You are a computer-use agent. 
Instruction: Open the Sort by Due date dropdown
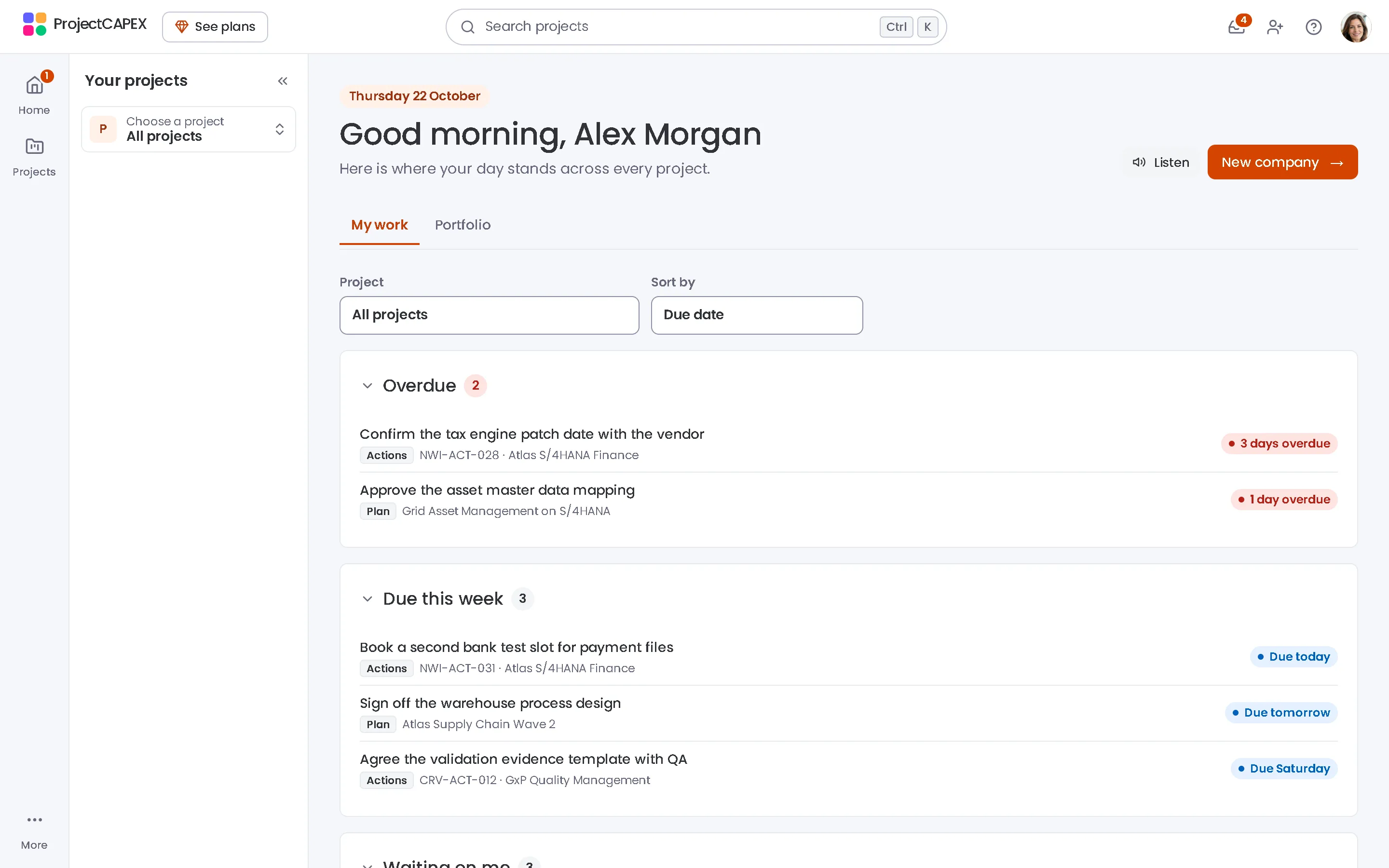(757, 315)
